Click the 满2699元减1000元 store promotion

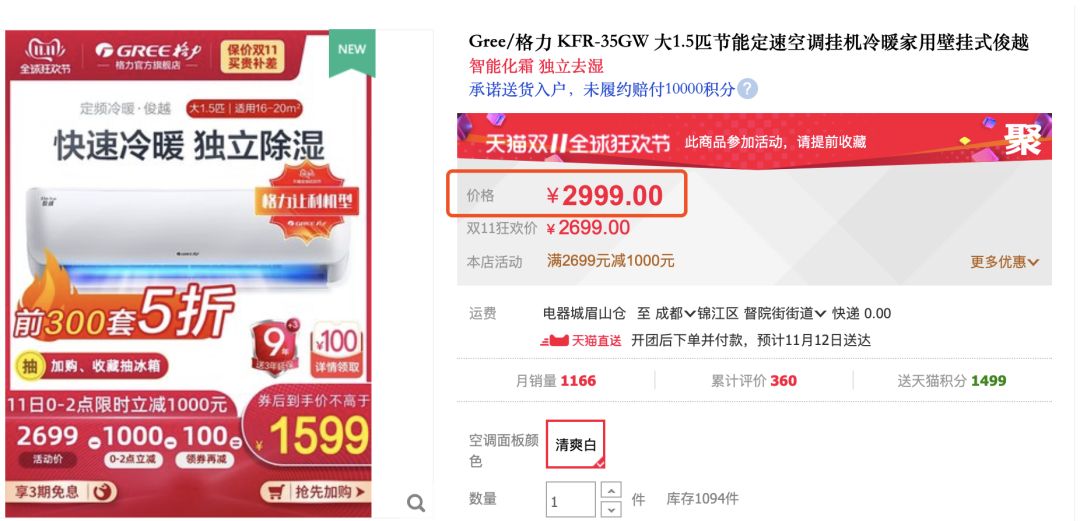[610, 261]
